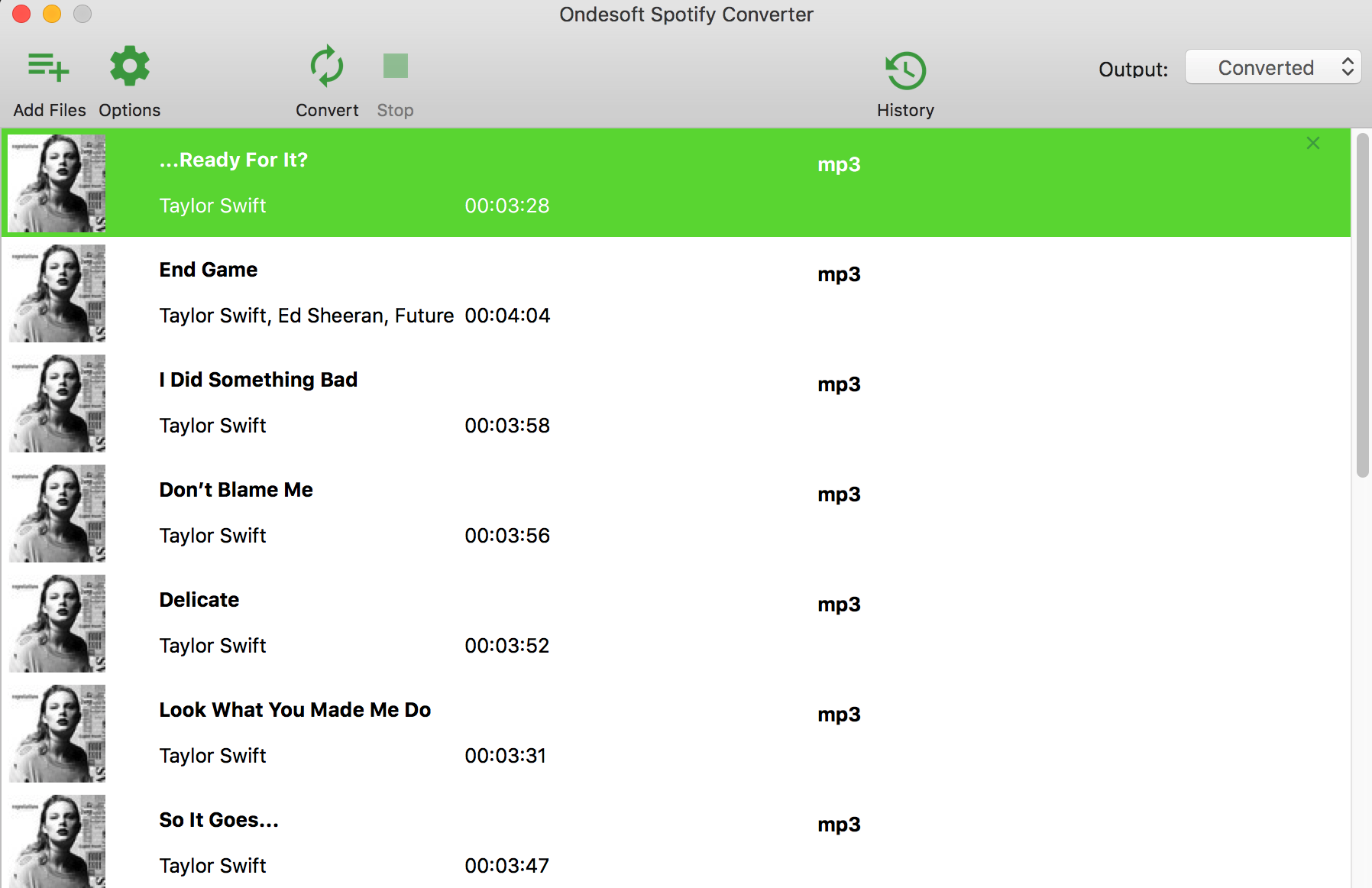
Task: Select "End Game" from the track list
Action: [208, 269]
